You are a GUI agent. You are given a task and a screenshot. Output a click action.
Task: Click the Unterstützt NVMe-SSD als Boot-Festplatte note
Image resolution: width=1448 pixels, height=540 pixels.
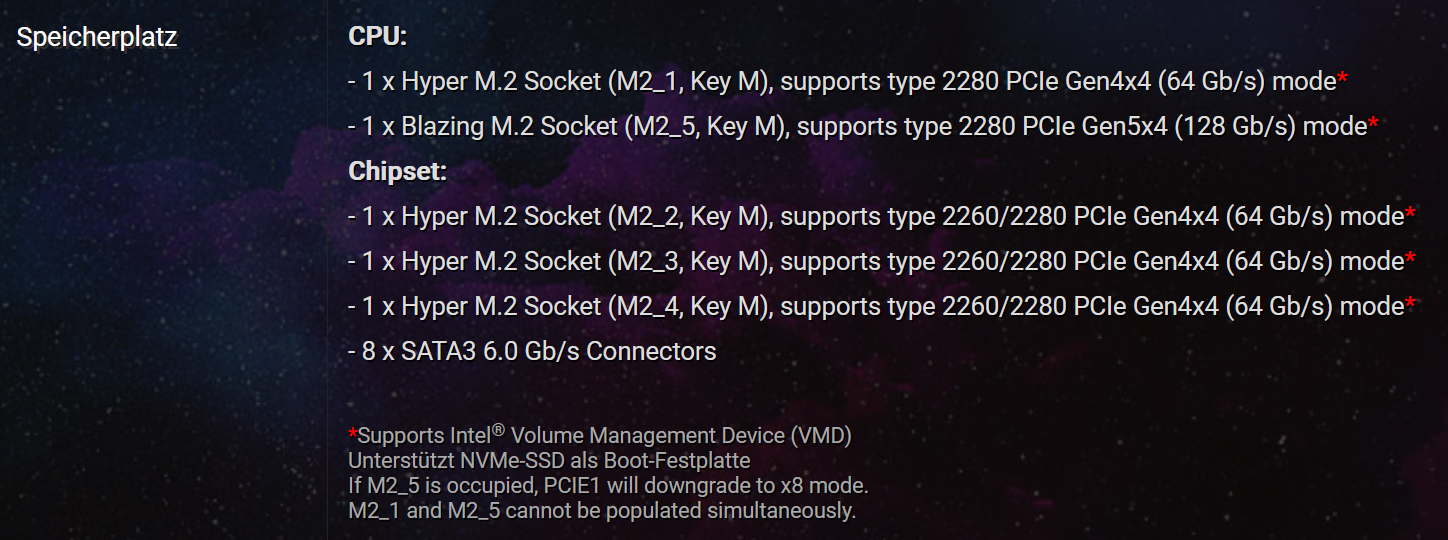549,461
